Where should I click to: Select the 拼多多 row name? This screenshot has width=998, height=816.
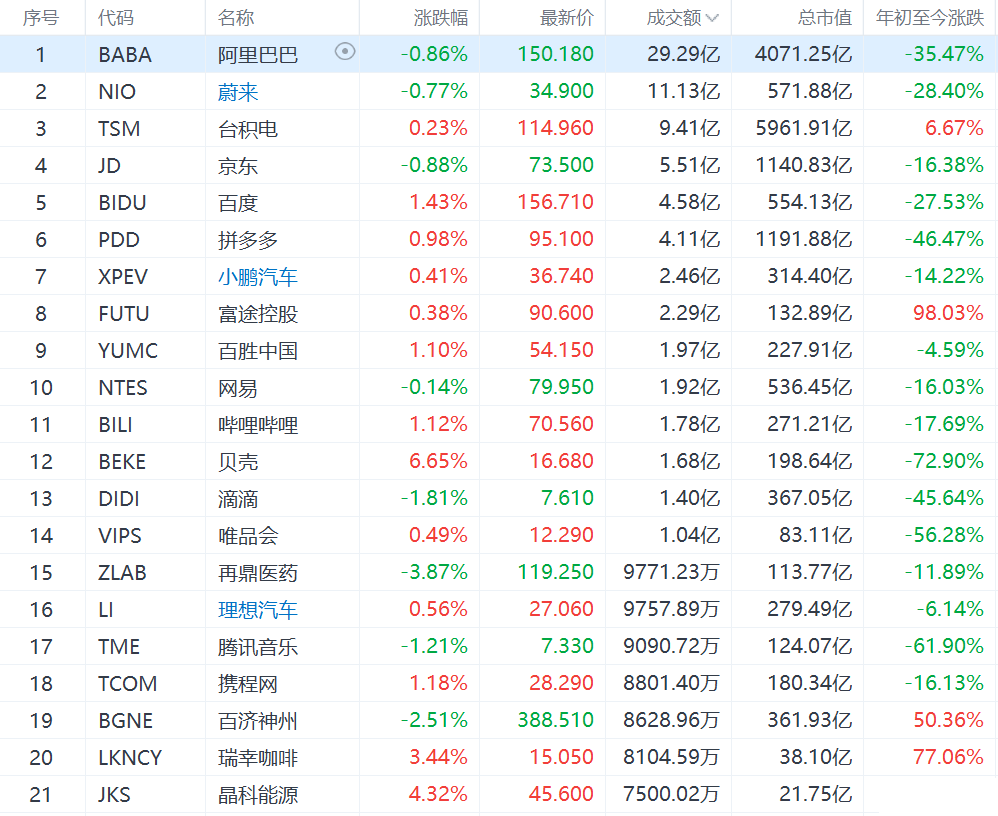(x=248, y=240)
